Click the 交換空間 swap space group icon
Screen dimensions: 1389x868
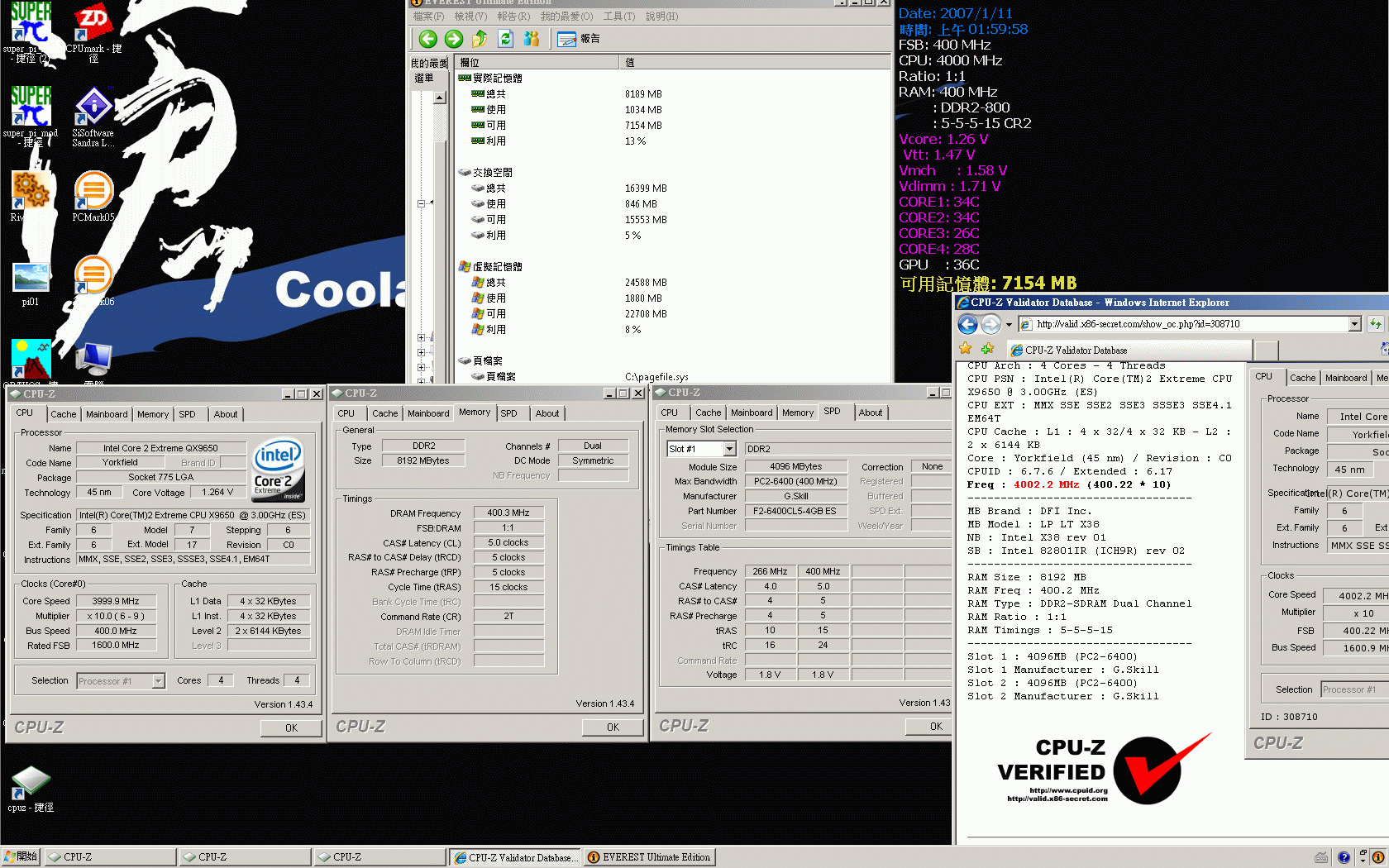tap(465, 172)
